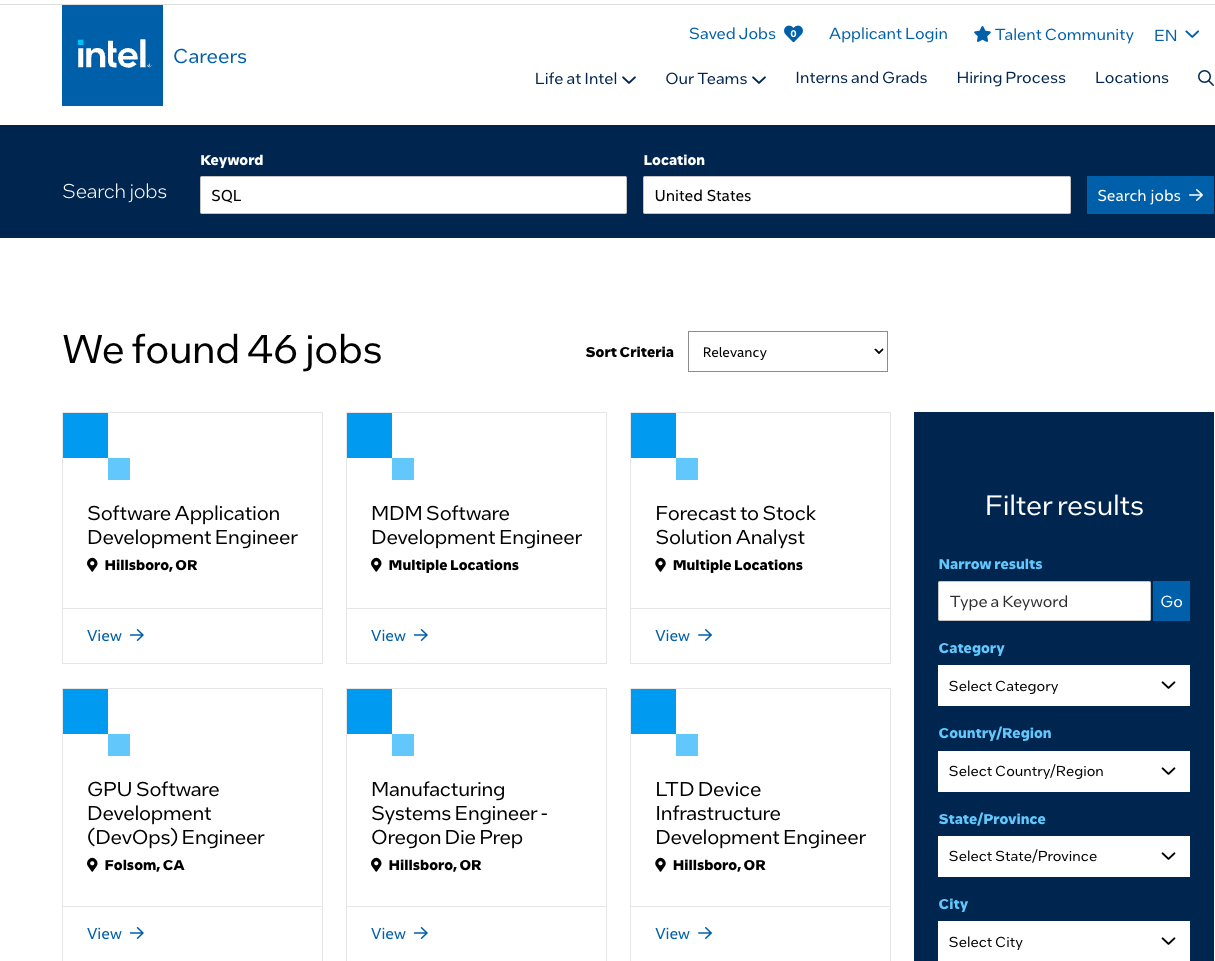Open the Careers home link

click(210, 56)
